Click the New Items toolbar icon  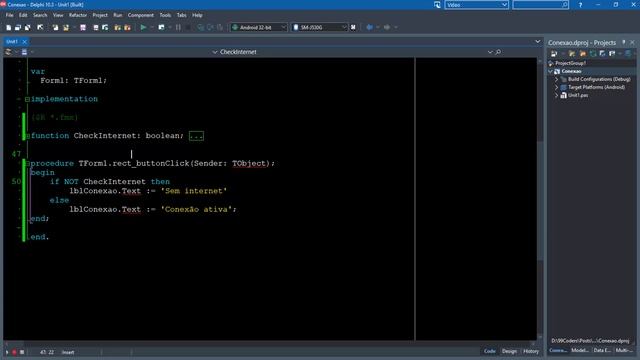point(9,27)
